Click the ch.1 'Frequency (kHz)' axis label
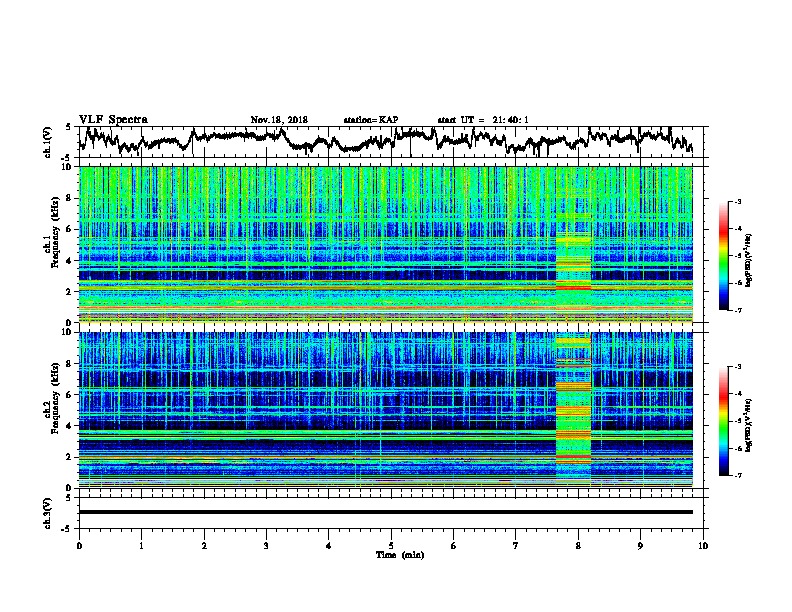 55,232
